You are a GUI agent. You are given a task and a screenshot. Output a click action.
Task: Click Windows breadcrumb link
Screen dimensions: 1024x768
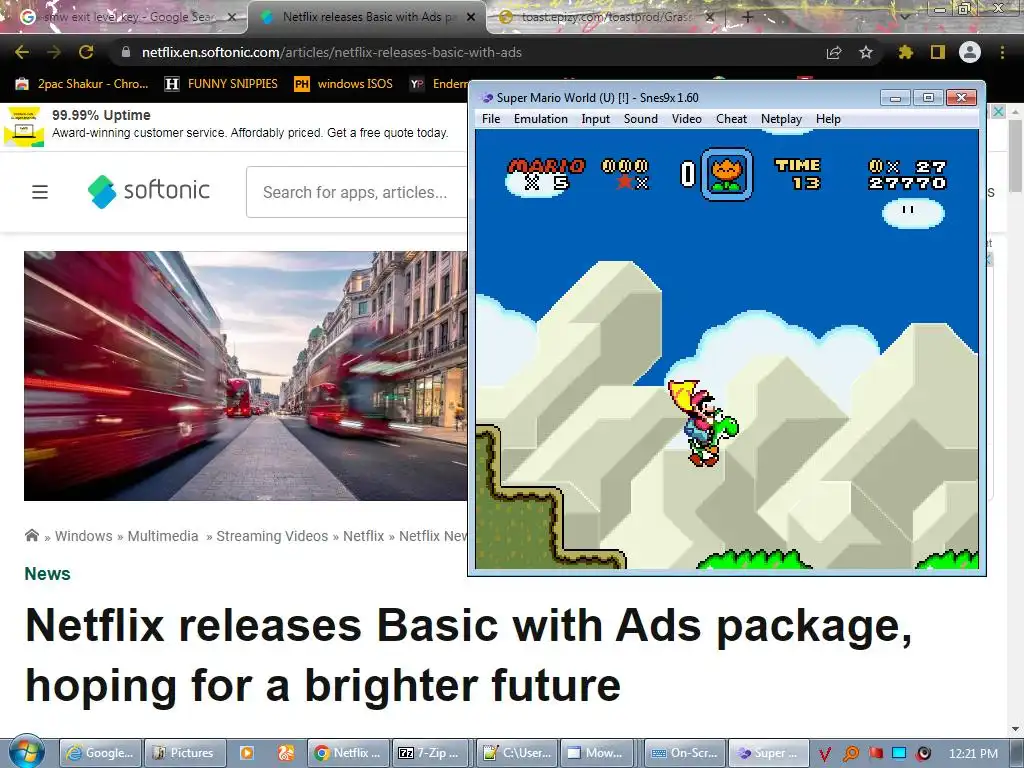84,536
